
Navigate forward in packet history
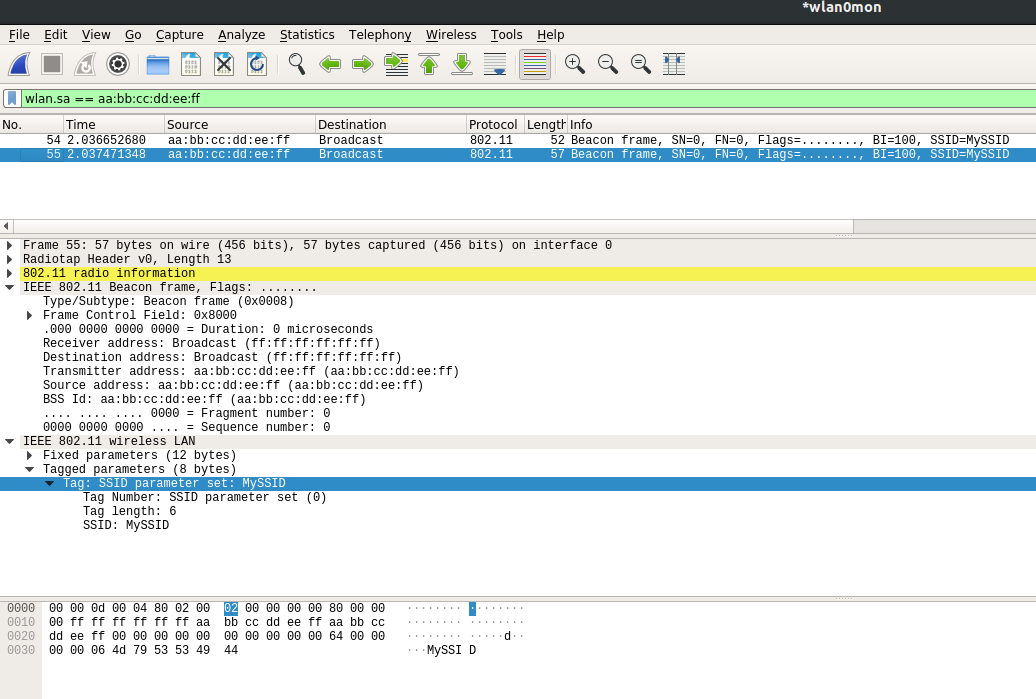[364, 64]
